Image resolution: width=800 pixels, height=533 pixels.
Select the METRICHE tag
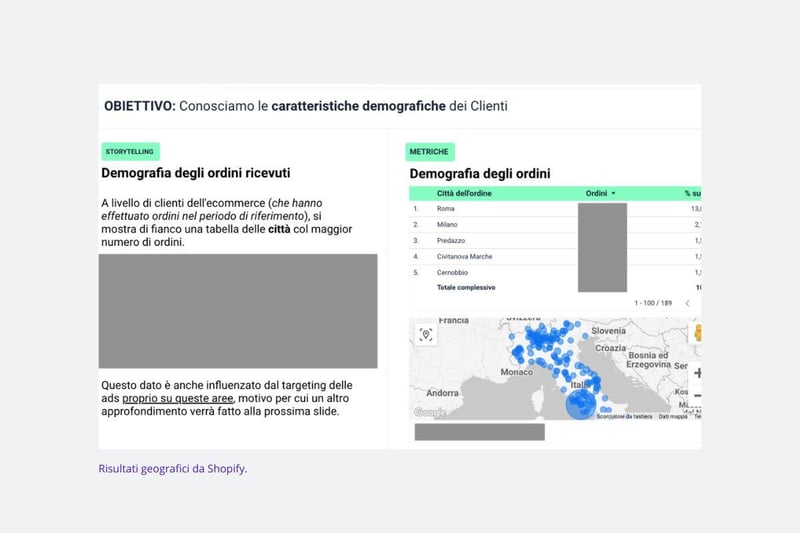tap(429, 151)
